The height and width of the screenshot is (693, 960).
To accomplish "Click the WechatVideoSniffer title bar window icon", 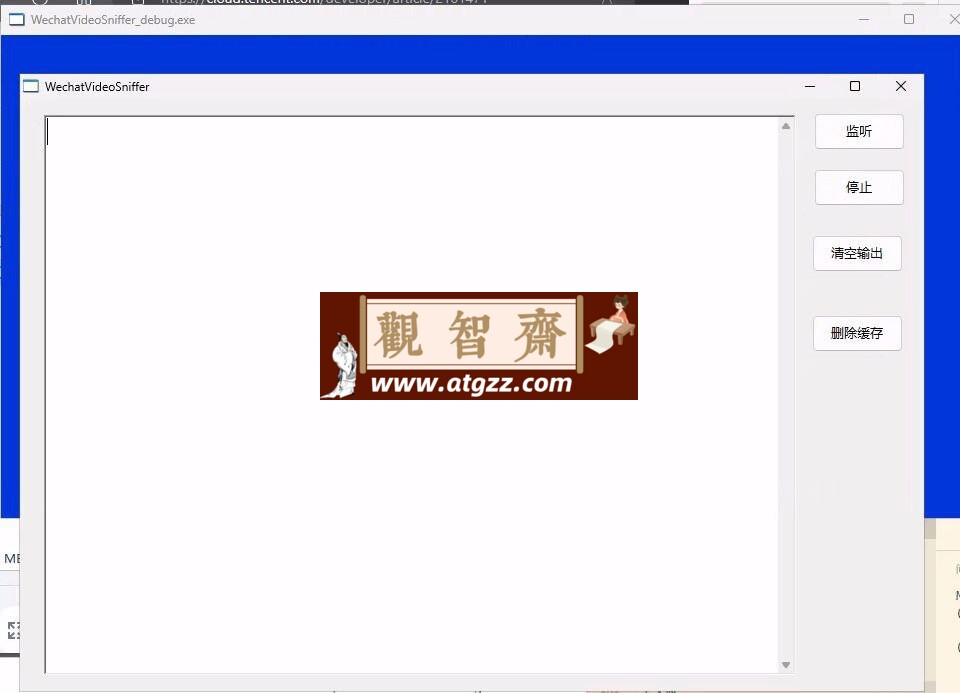I will (x=31, y=86).
